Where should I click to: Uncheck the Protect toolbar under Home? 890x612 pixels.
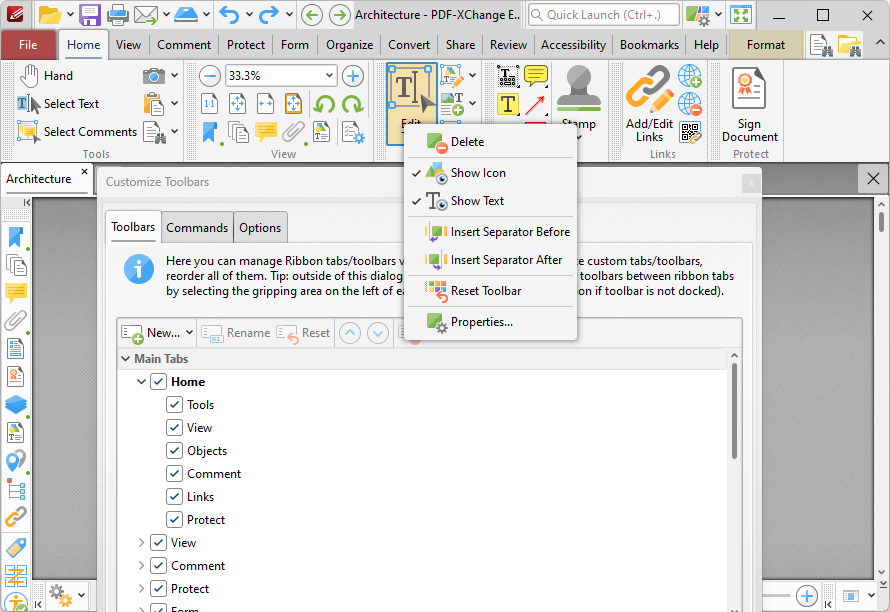pyautogui.click(x=174, y=519)
